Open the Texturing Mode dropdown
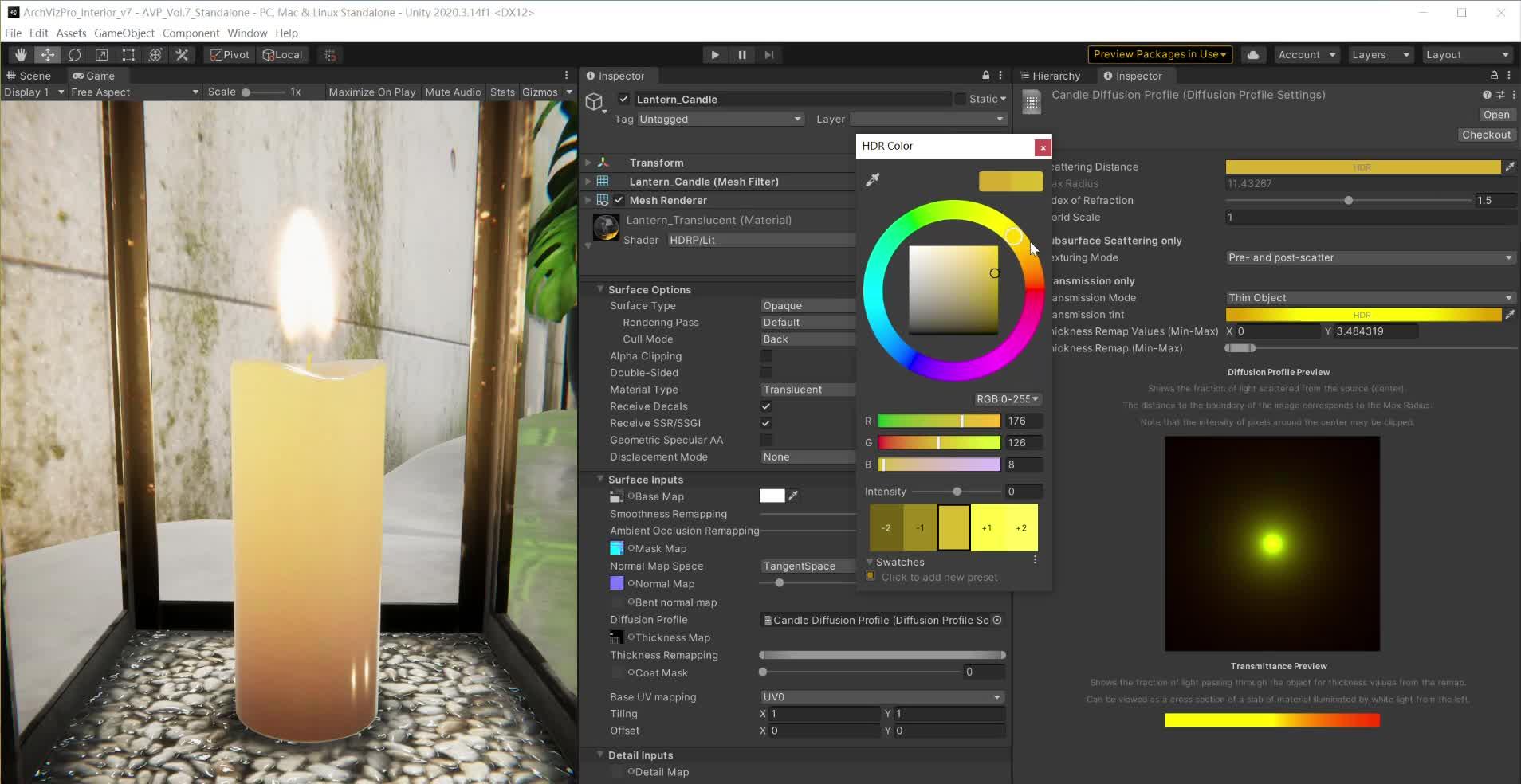Image resolution: width=1521 pixels, height=784 pixels. (1370, 257)
